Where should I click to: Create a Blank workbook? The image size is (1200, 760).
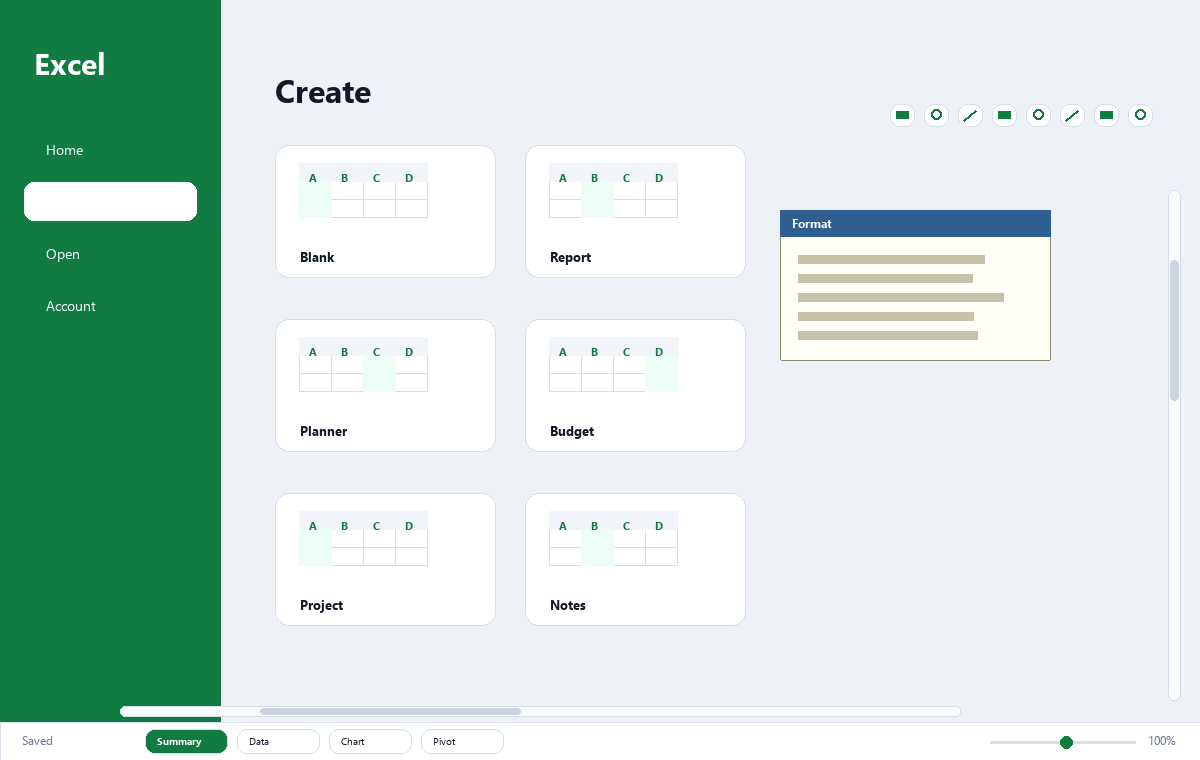tap(385, 211)
